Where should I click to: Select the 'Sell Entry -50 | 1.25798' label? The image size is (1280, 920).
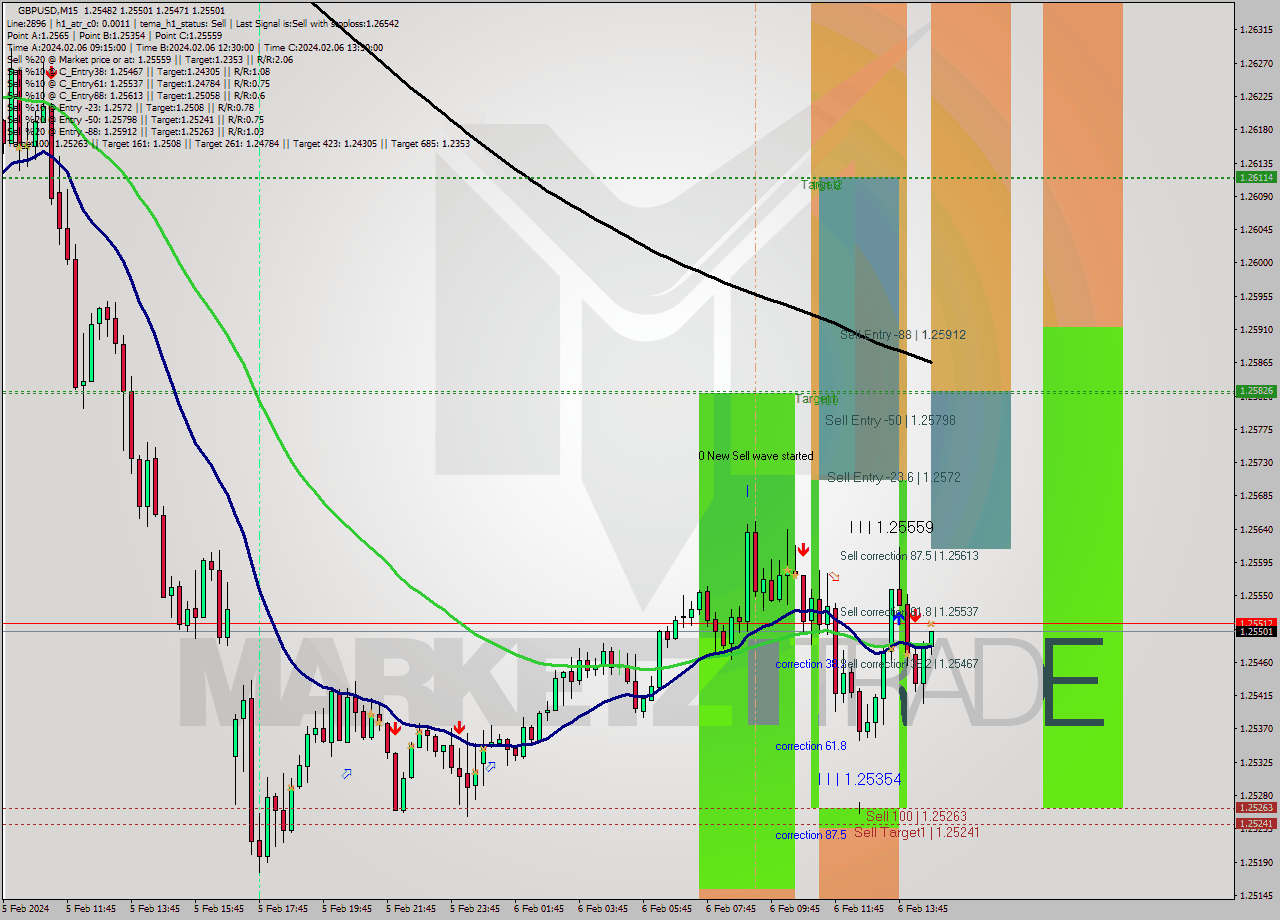coord(890,421)
